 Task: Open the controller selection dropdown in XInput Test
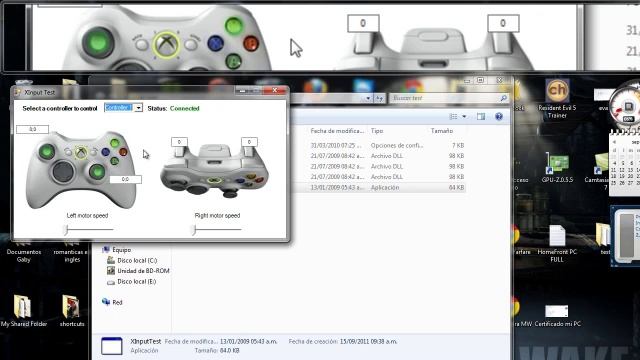pyautogui.click(x=138, y=108)
